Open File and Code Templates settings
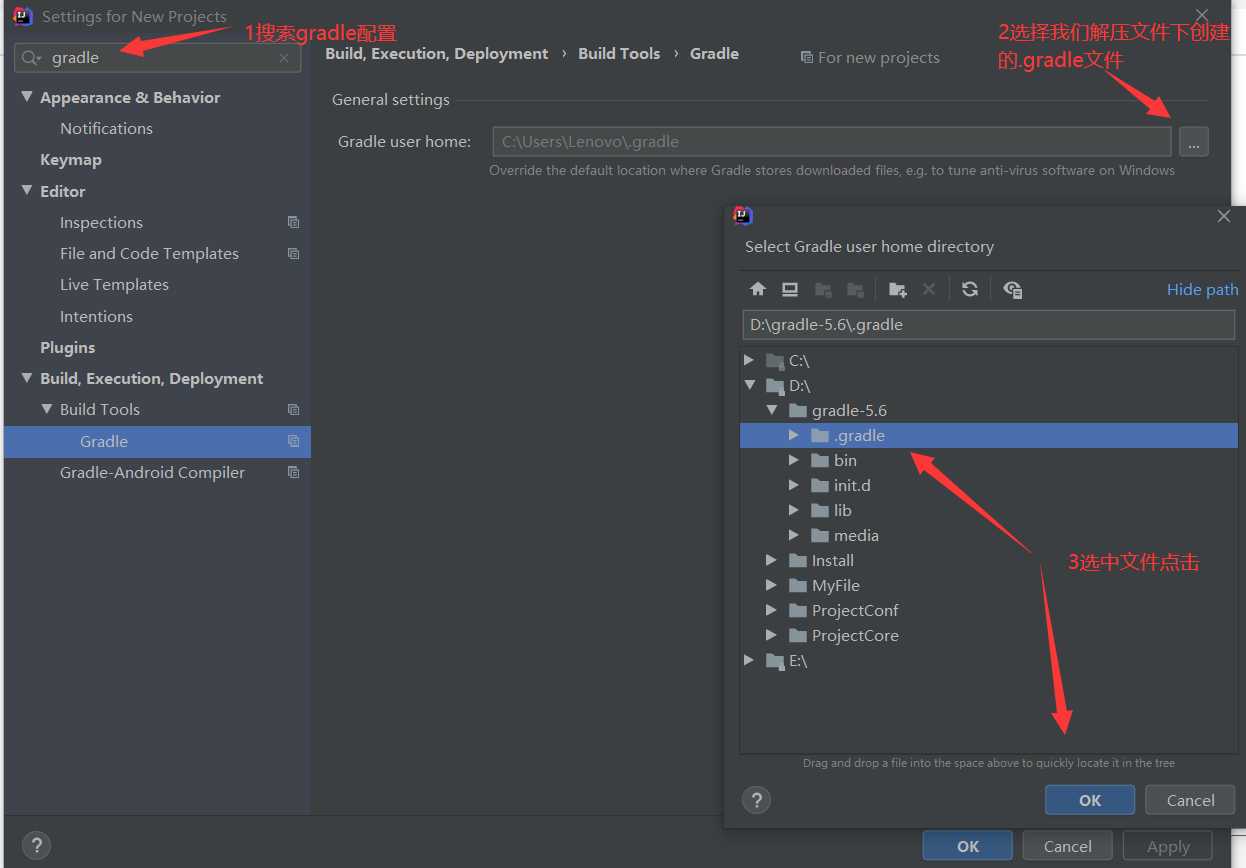1246x868 pixels. click(149, 253)
